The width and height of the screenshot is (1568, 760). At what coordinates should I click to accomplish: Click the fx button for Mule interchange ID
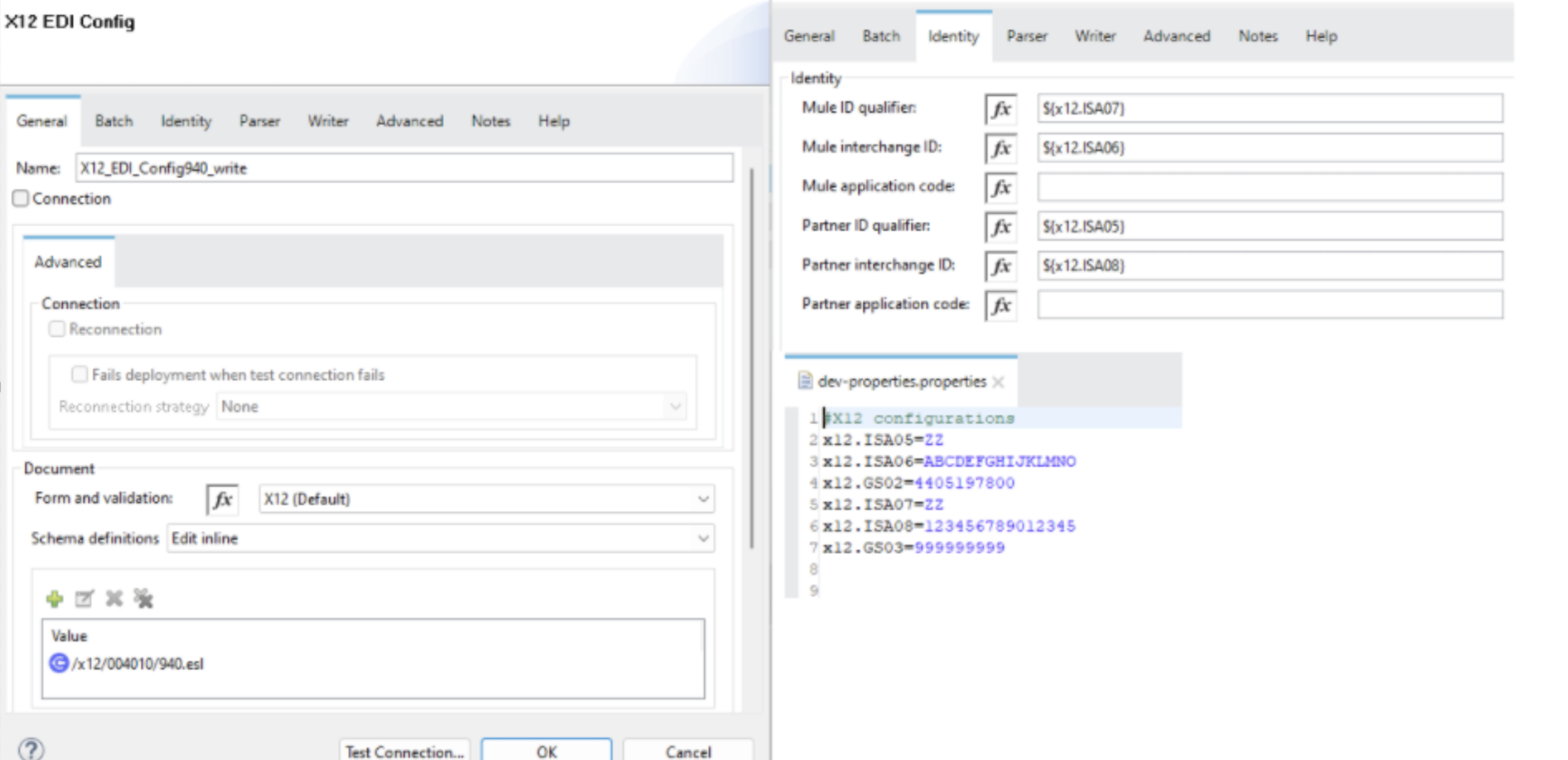tap(1001, 148)
